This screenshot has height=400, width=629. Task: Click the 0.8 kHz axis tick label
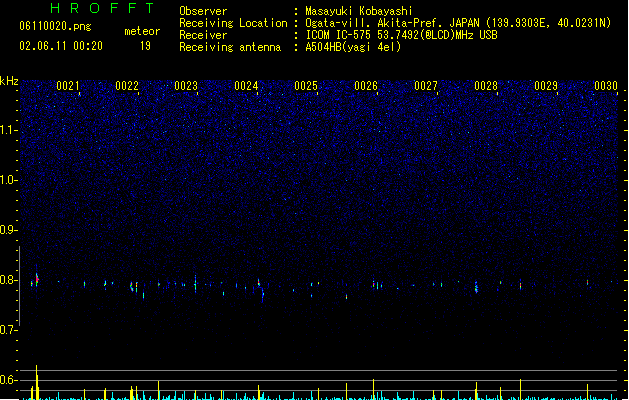[x=8, y=280]
